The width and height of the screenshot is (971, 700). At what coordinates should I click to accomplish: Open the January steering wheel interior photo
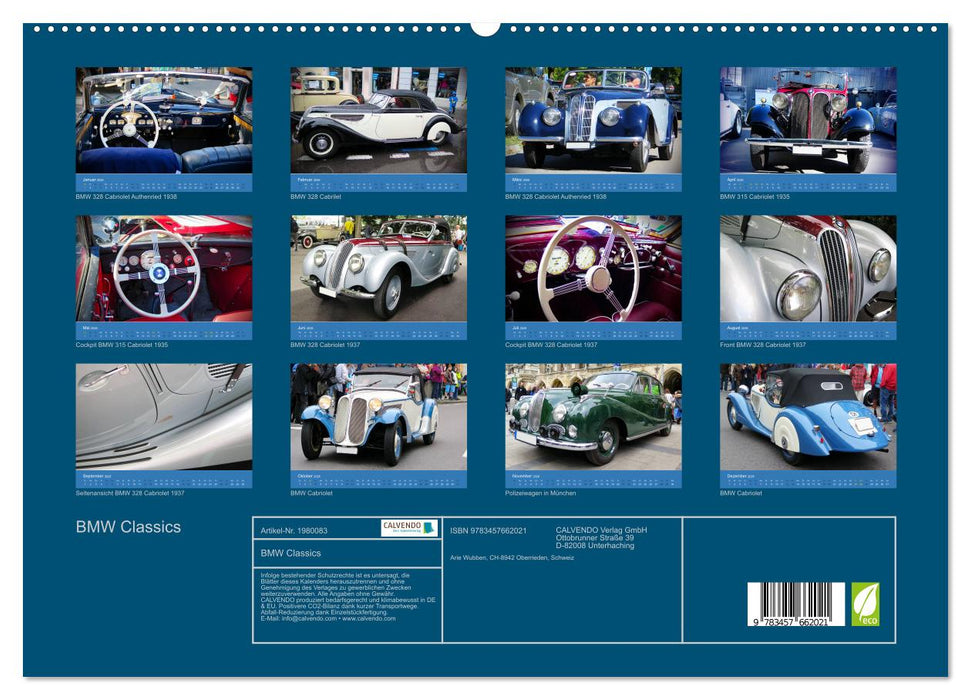point(164,120)
